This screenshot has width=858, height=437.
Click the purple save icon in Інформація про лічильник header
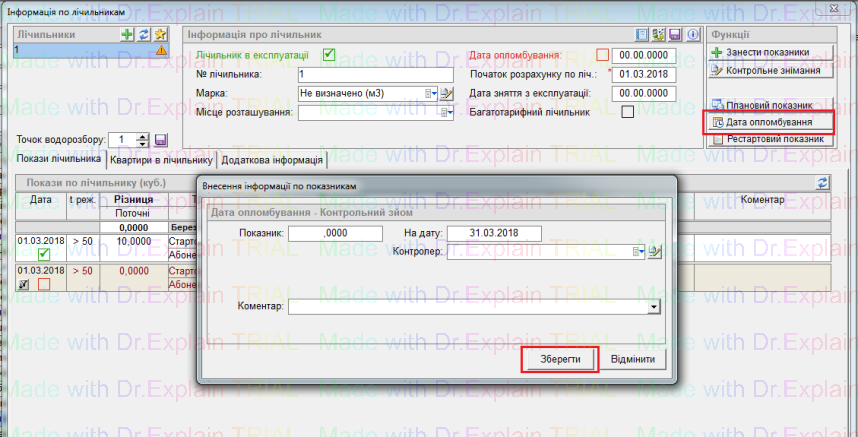tap(675, 34)
